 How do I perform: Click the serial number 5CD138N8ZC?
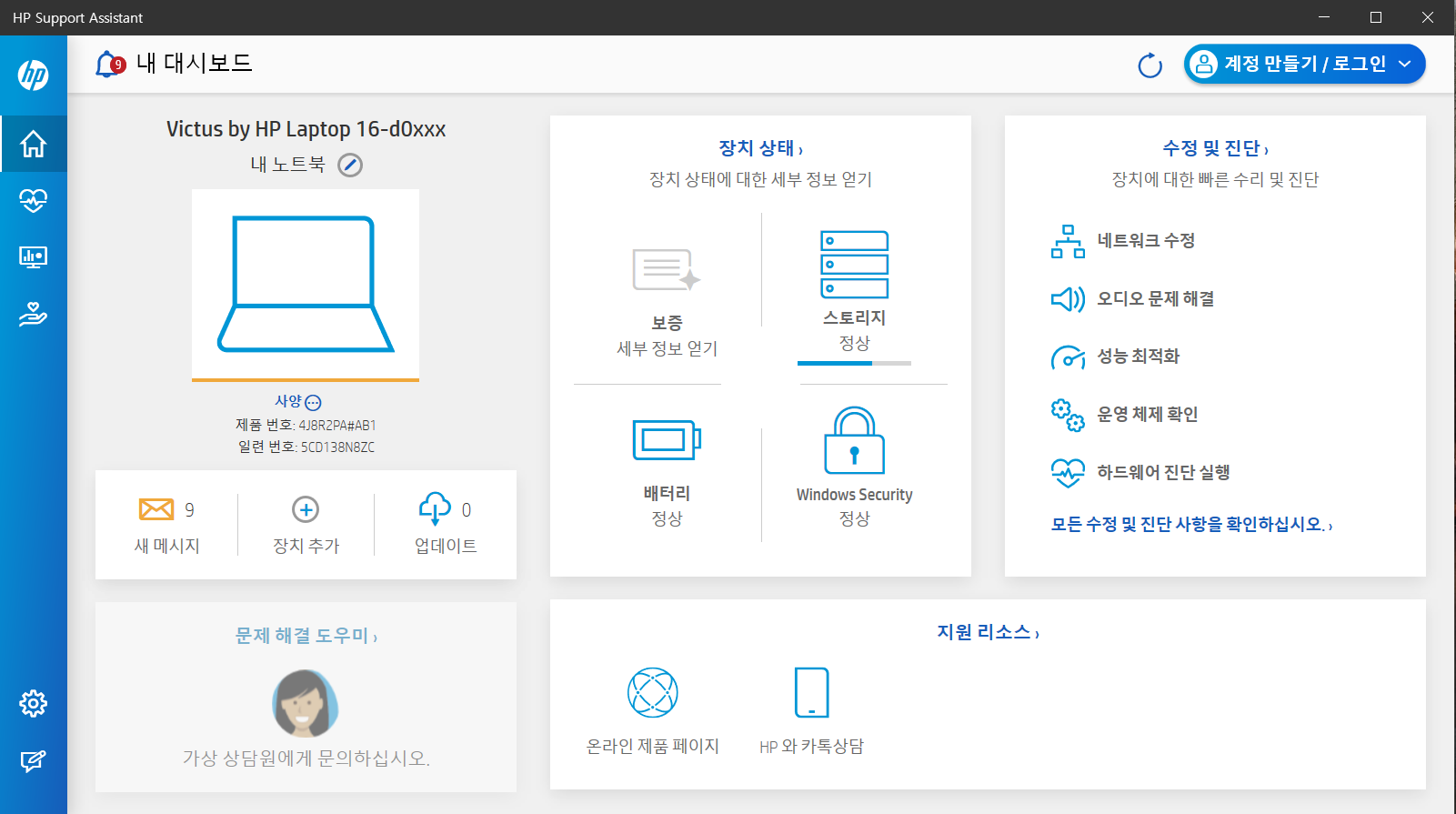click(337, 447)
